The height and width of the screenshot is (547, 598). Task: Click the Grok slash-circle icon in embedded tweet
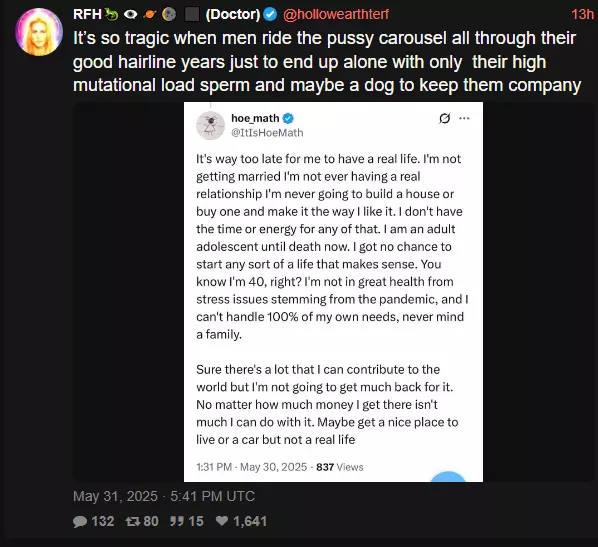coord(444,119)
